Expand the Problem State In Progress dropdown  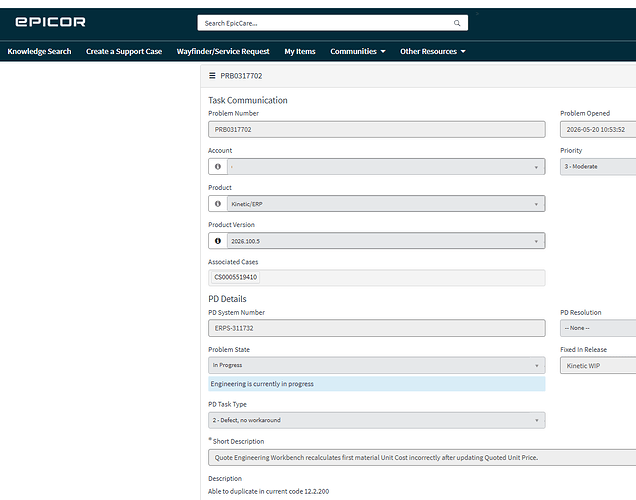pyautogui.click(x=376, y=365)
